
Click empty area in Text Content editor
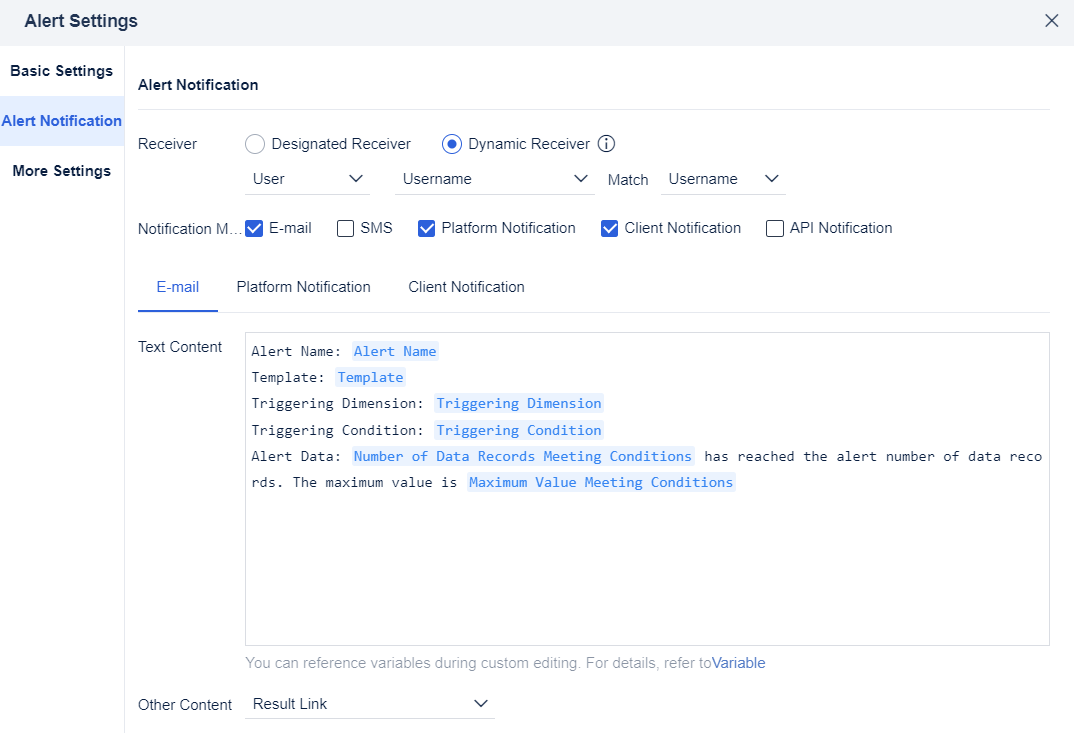(647, 568)
